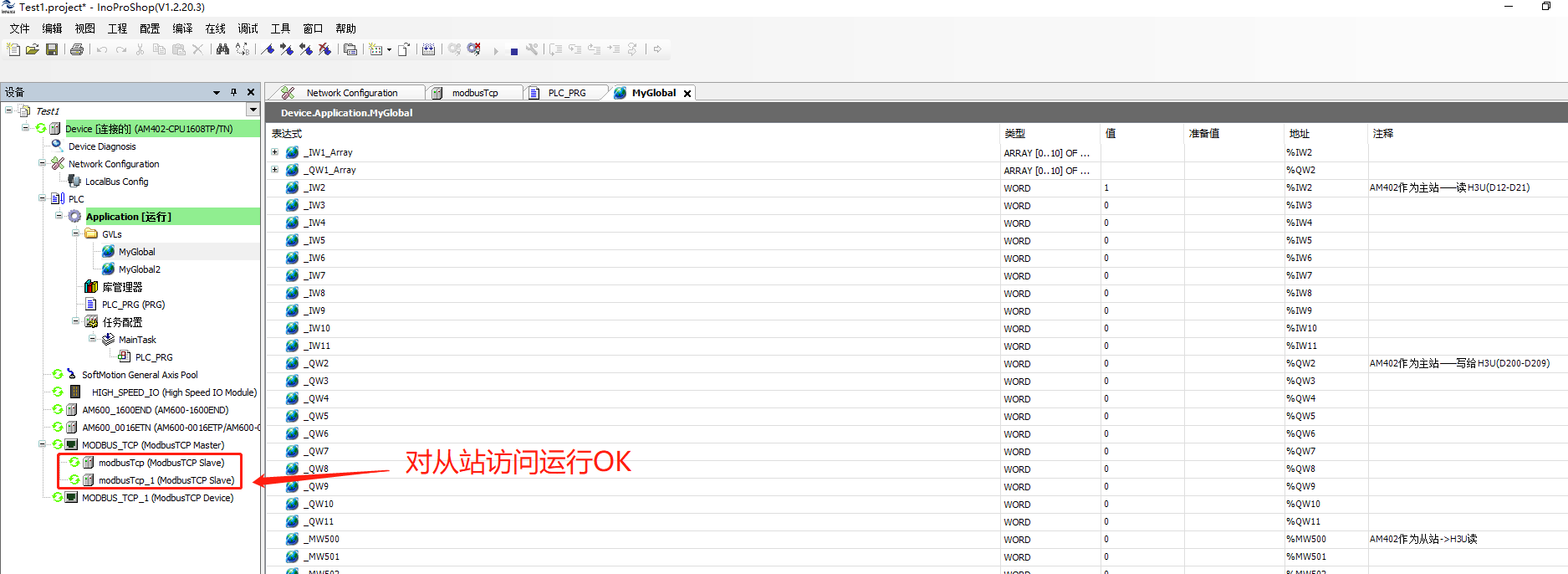Image resolution: width=1568 pixels, height=574 pixels.
Task: Open the 设备 panel options dropdown arrow
Action: coord(217,92)
